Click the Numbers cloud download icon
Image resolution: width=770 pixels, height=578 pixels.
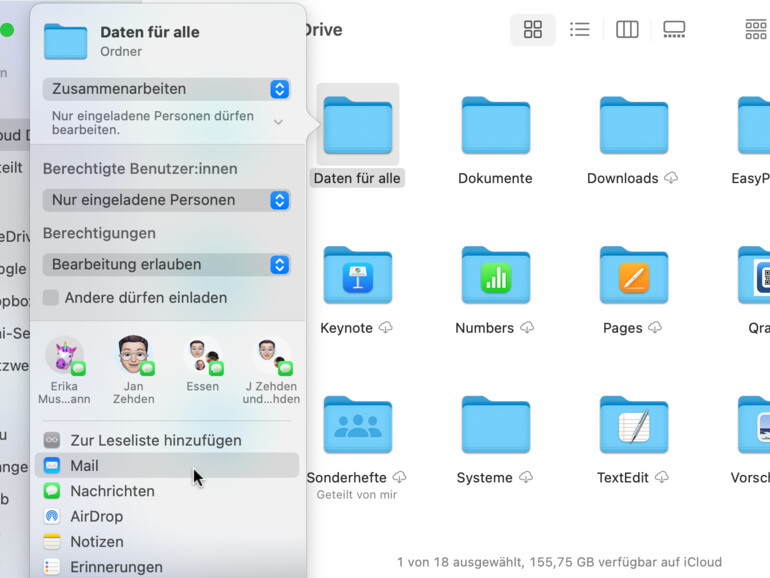click(x=527, y=328)
